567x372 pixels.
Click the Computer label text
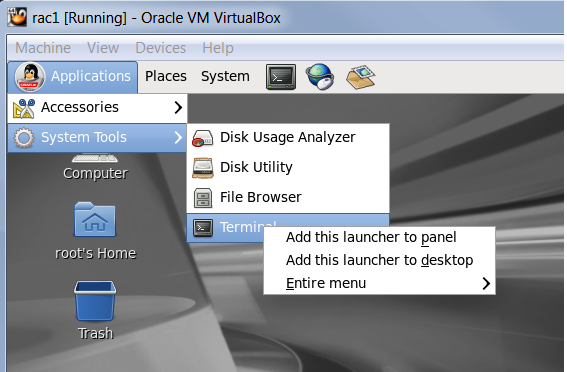tap(95, 174)
